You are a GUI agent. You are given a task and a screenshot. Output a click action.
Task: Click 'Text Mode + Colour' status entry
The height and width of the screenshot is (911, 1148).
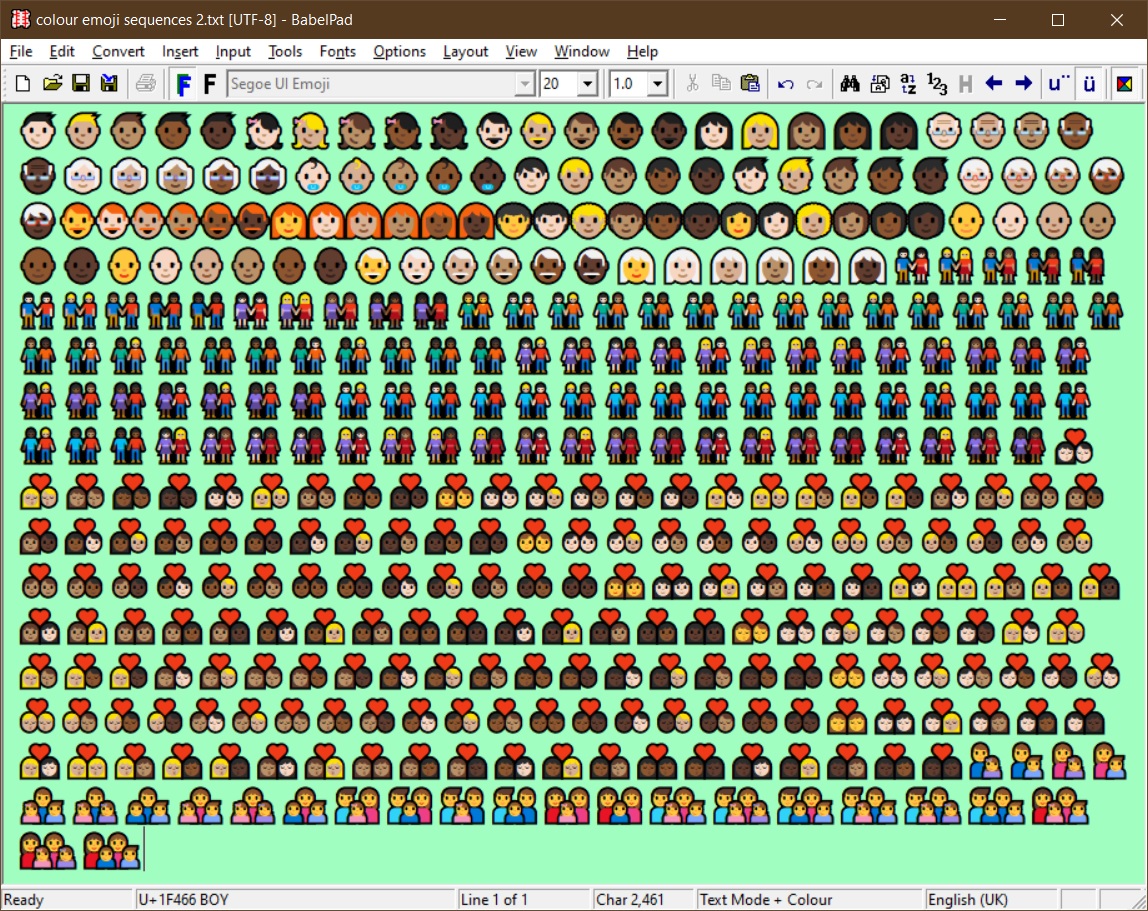pyautogui.click(x=765, y=899)
